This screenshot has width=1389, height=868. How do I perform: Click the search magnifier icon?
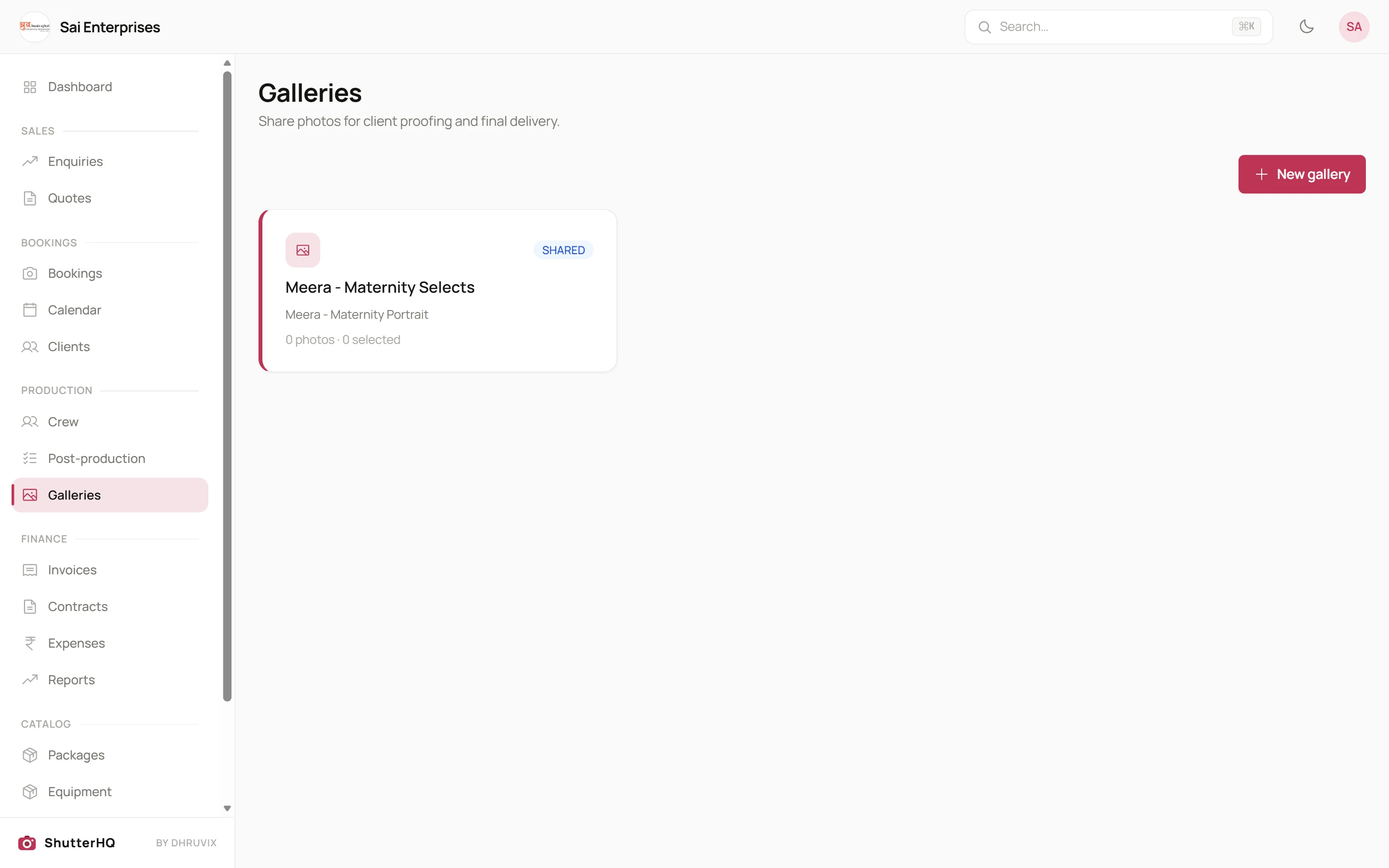click(984, 27)
